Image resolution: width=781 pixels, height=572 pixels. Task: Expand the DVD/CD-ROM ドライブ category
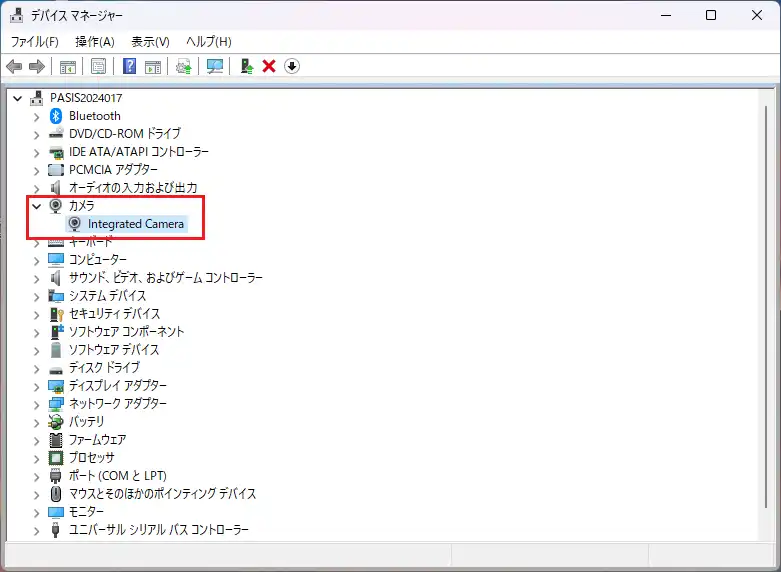tap(36, 135)
